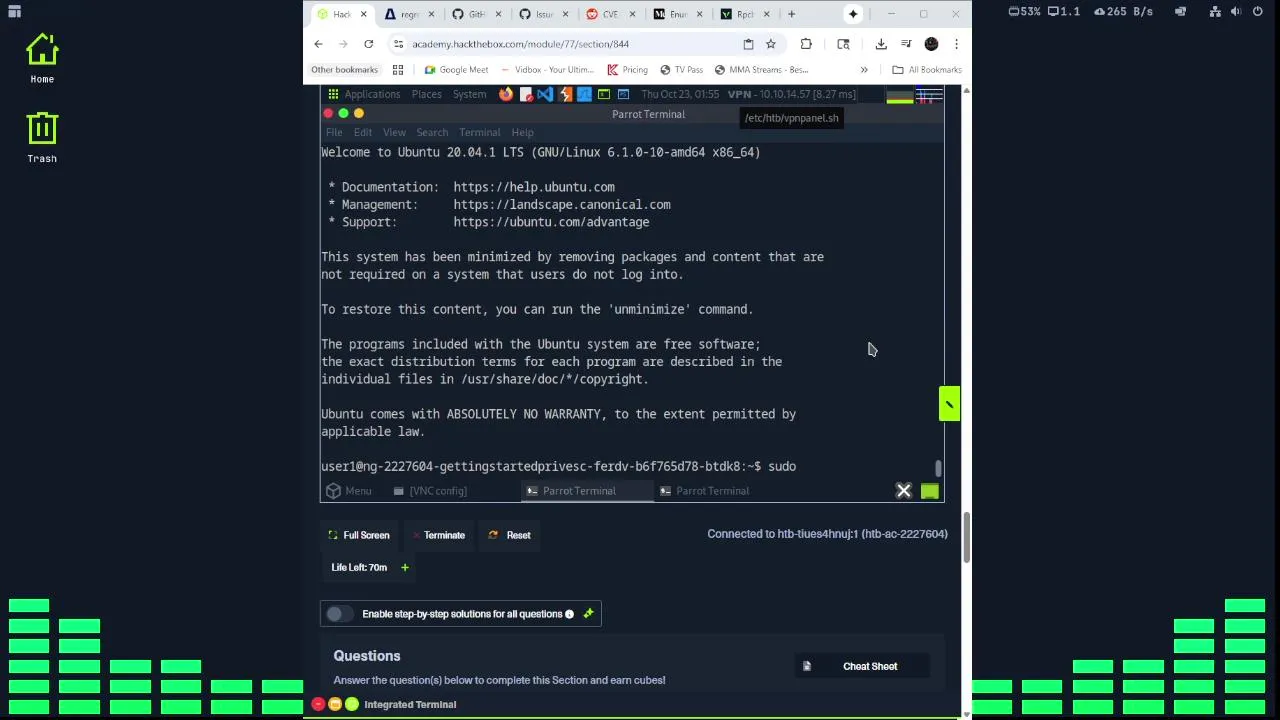Click the info icon after solutions label
This screenshot has height=720, width=1280.
click(x=570, y=614)
